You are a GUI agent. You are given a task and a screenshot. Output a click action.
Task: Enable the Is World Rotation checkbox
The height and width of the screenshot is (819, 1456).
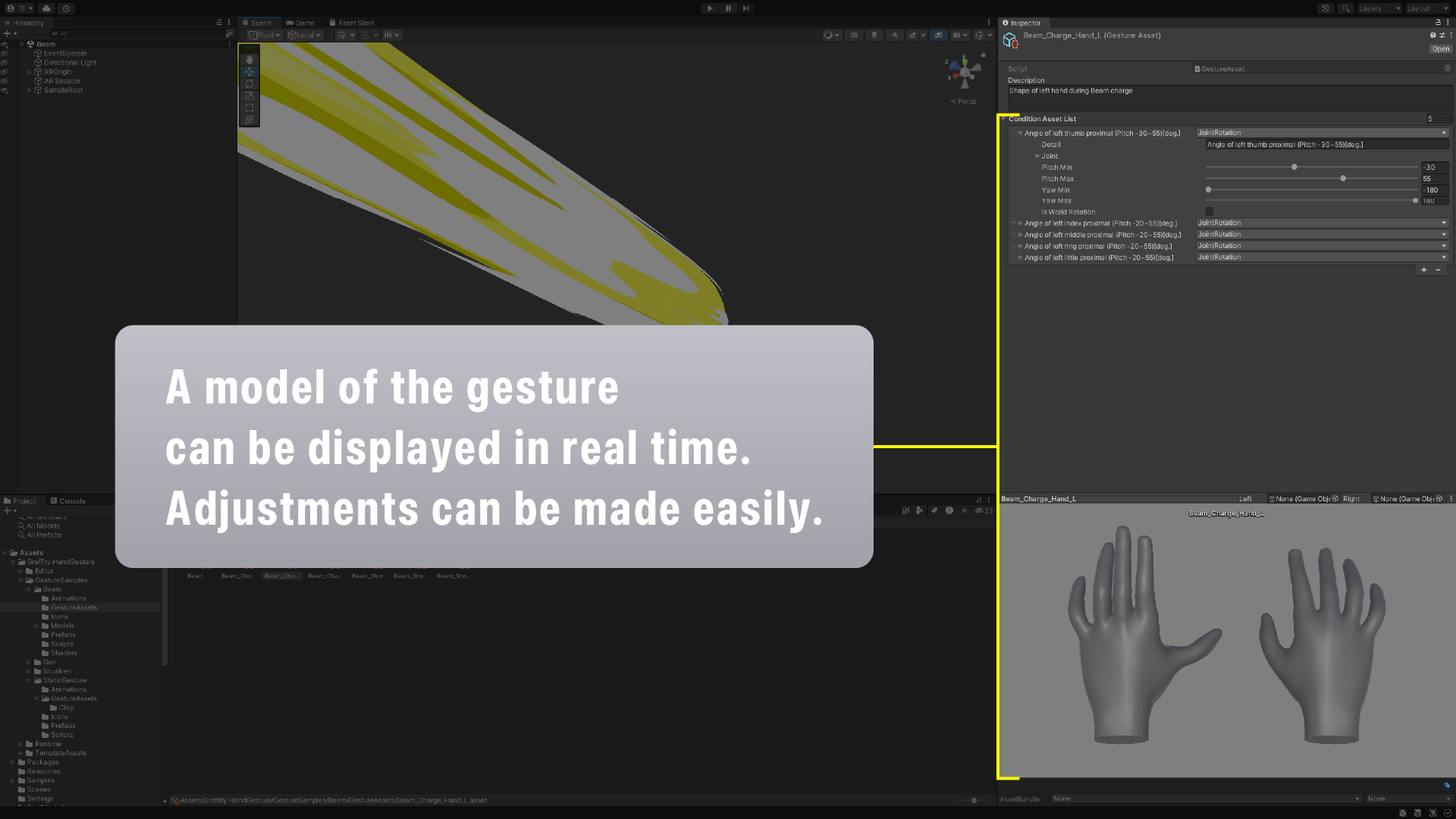1210,212
